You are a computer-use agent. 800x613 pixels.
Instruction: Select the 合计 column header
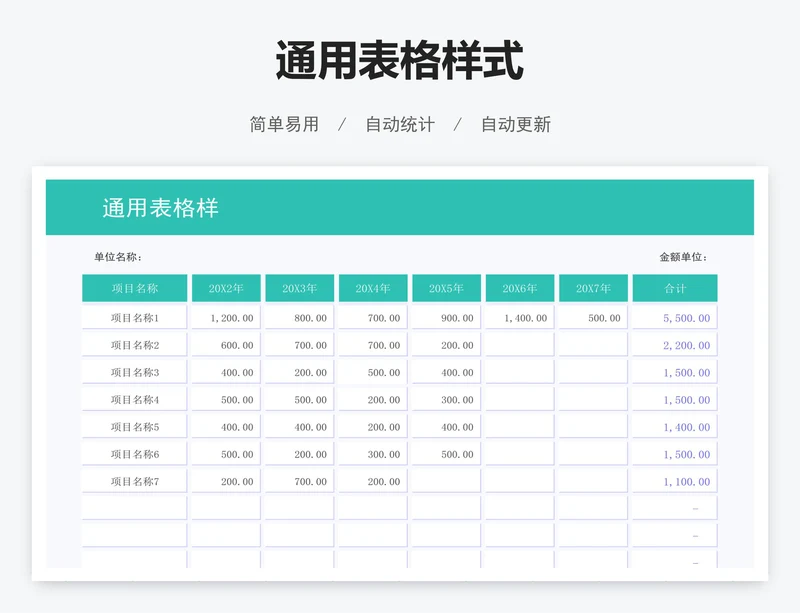pyautogui.click(x=675, y=288)
